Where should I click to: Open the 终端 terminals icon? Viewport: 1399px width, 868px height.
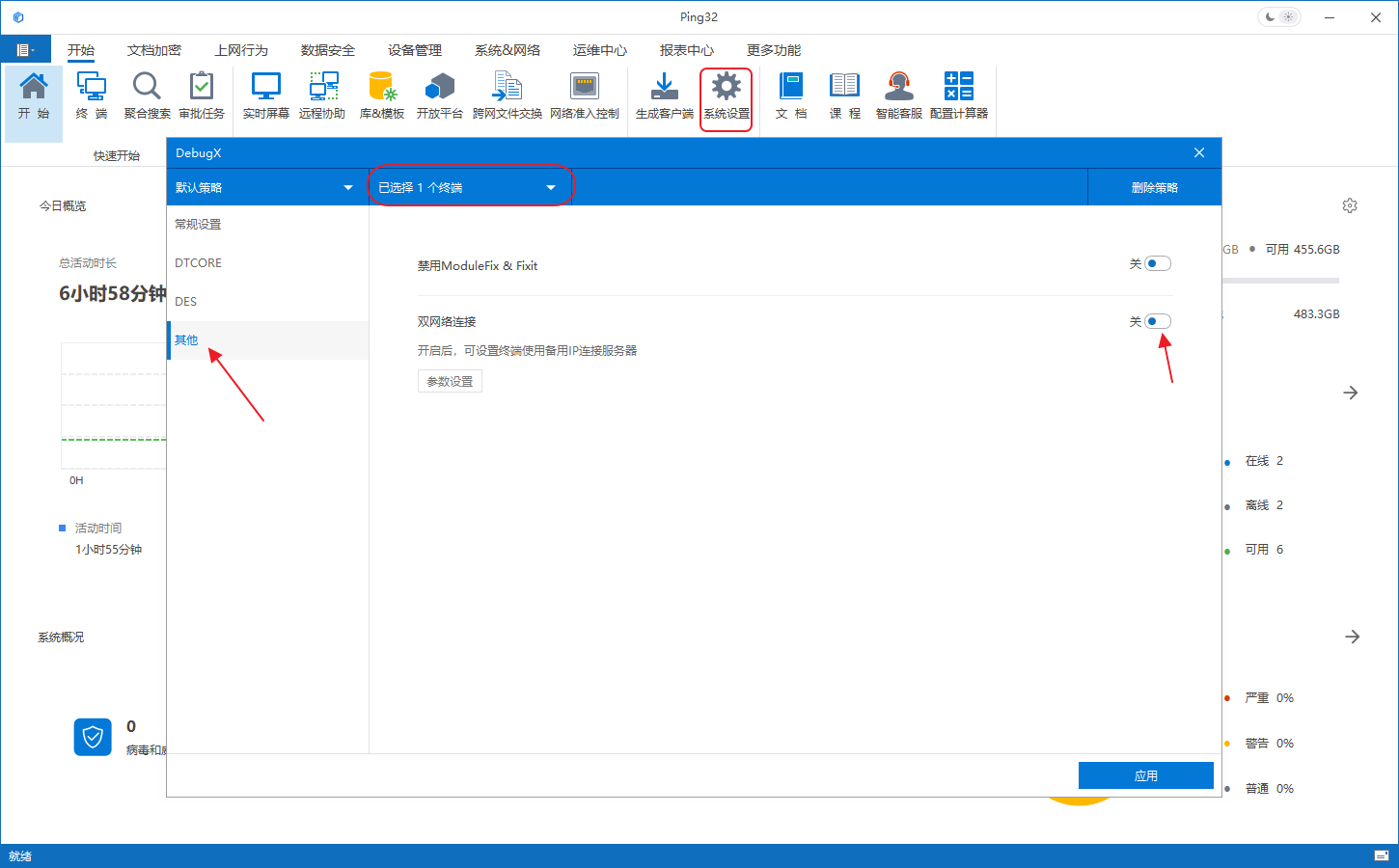[92, 95]
